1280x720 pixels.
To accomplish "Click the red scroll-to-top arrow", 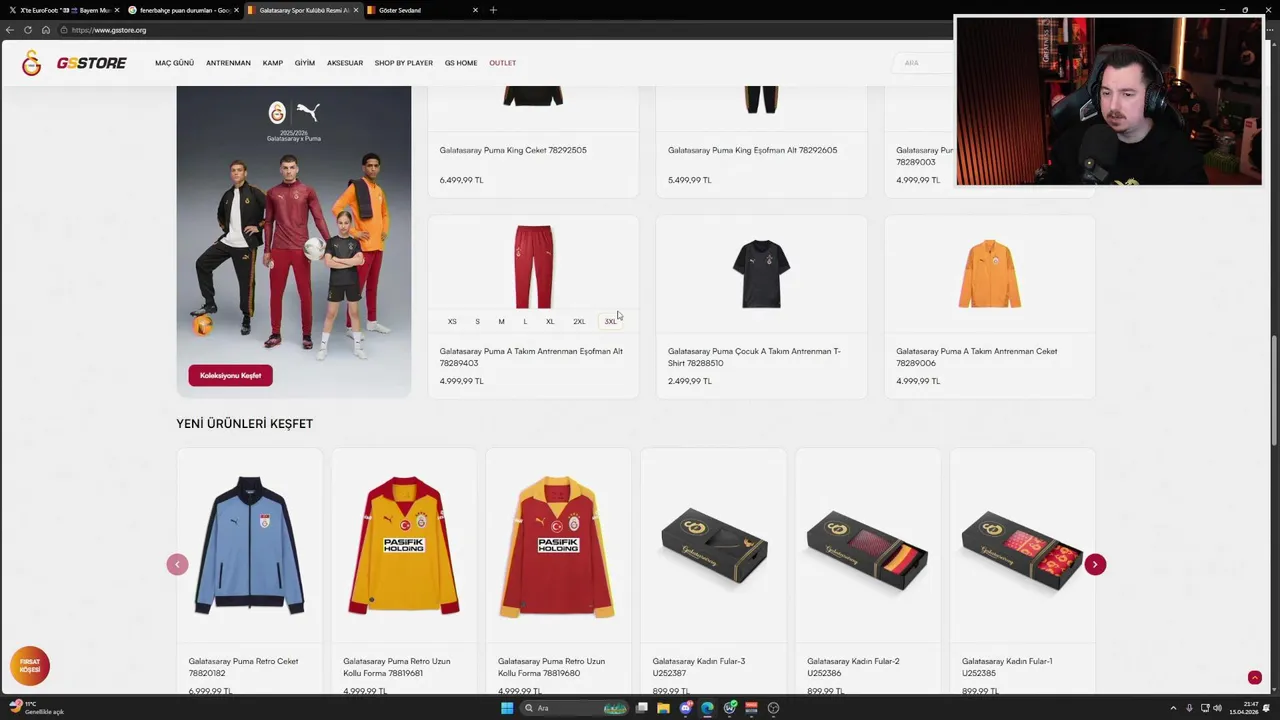I will pos(1254,678).
